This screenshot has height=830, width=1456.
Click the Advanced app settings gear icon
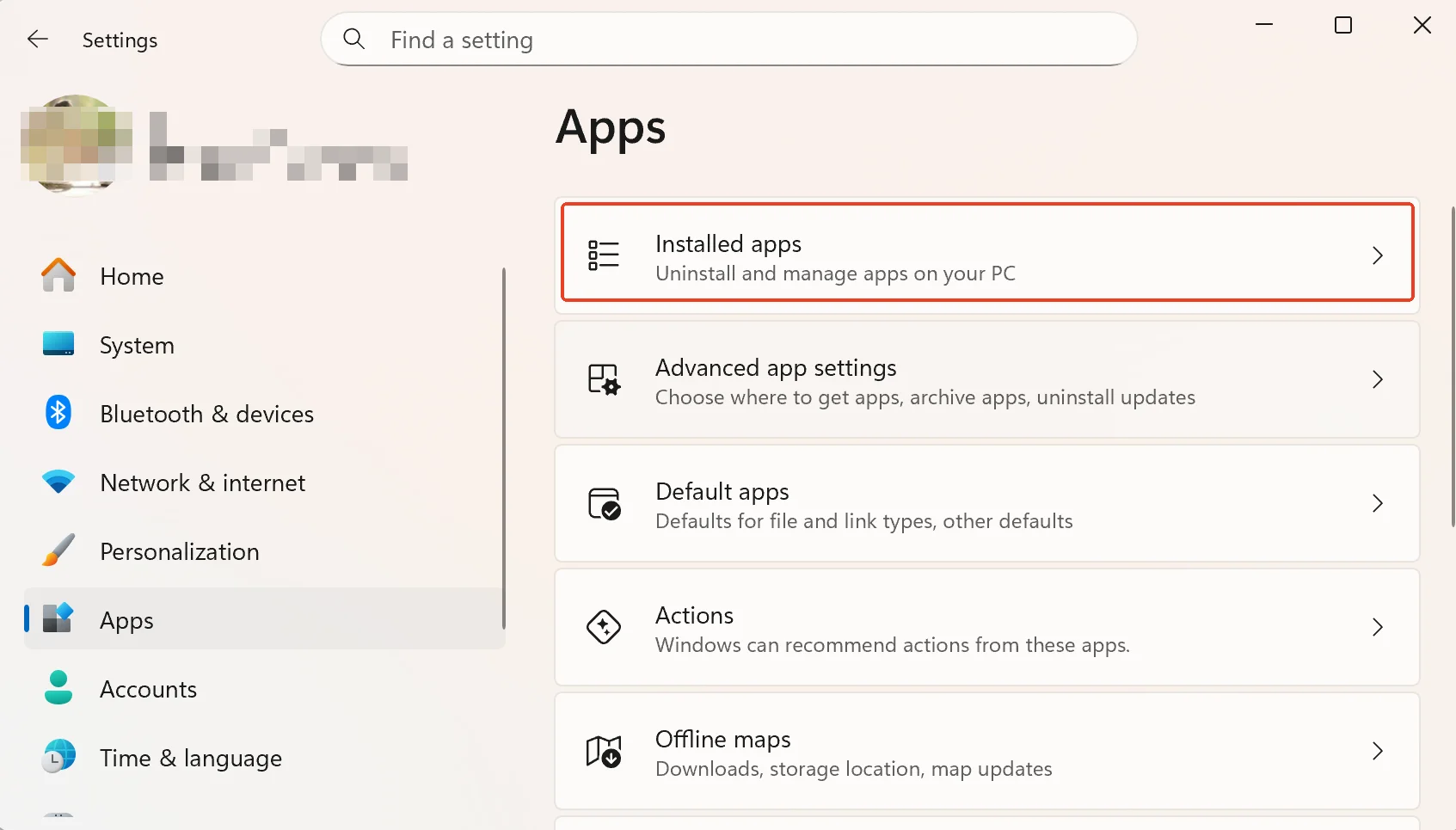603,379
